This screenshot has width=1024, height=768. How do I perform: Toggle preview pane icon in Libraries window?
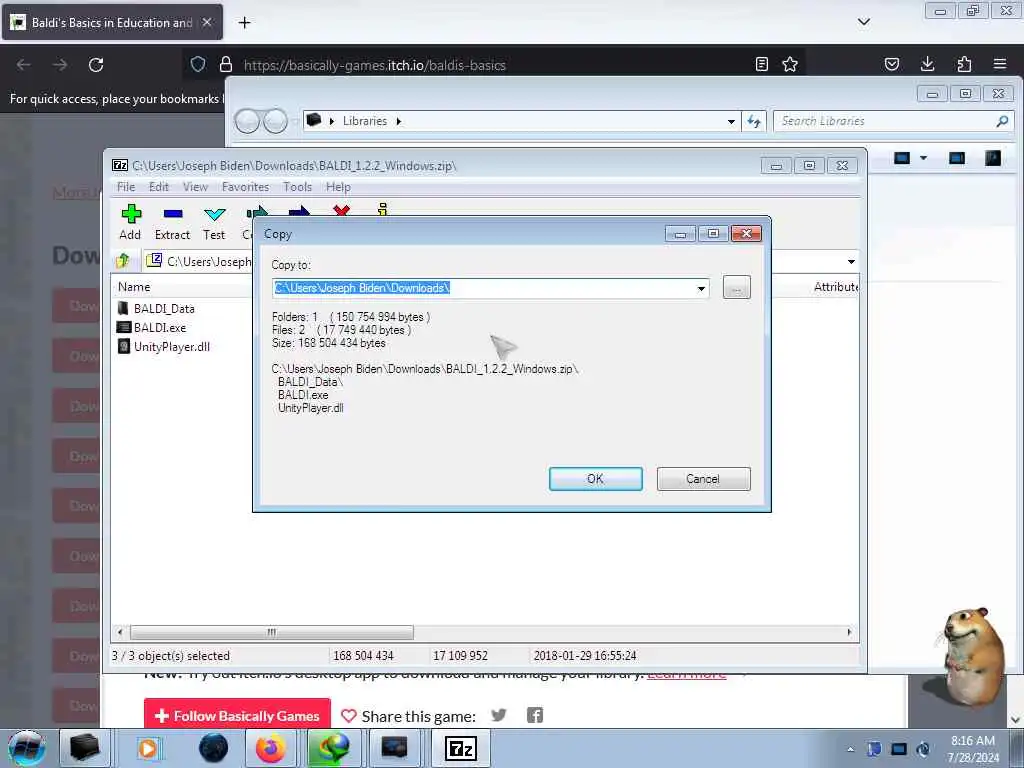[x=957, y=158]
